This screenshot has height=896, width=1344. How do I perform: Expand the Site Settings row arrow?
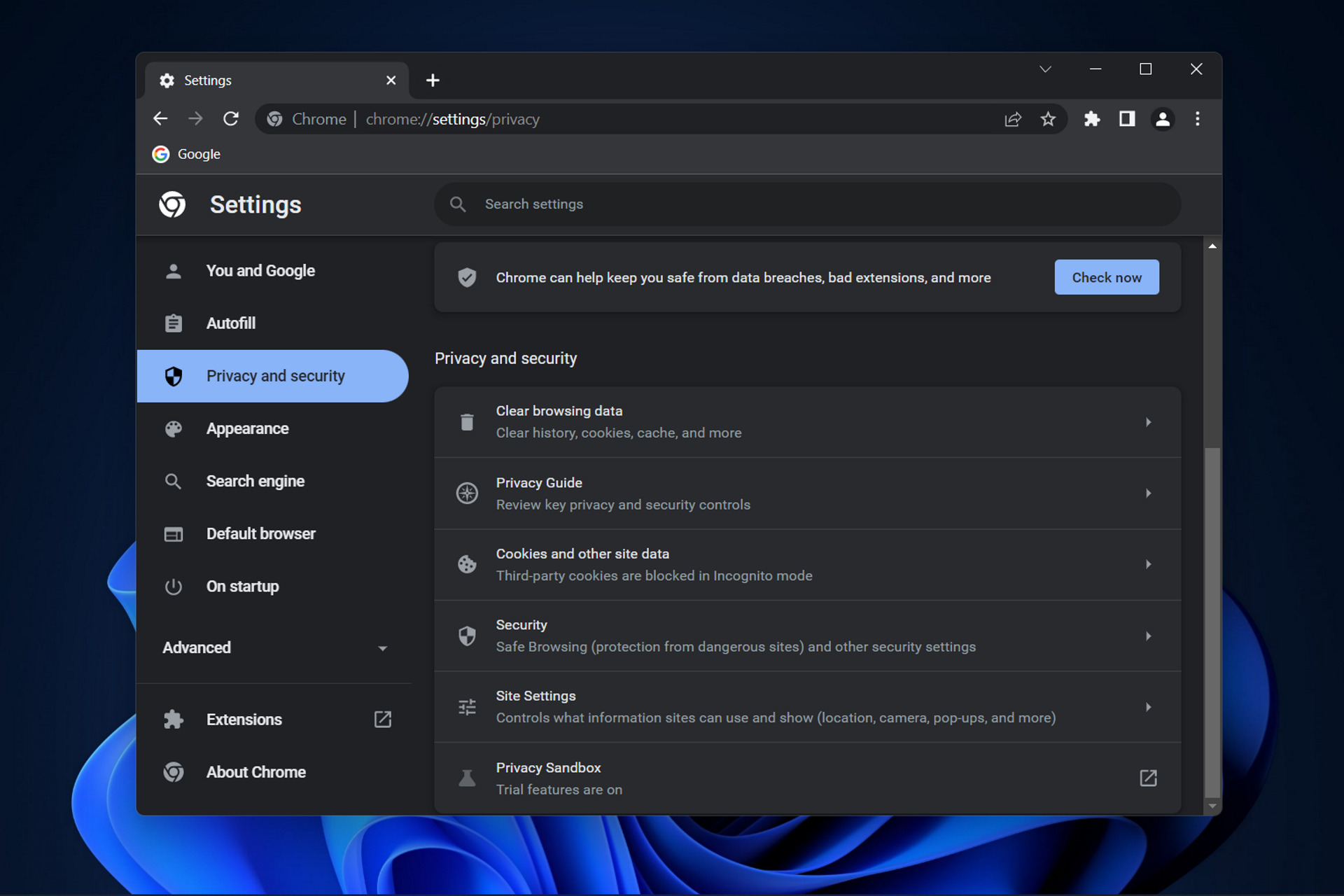point(1148,707)
